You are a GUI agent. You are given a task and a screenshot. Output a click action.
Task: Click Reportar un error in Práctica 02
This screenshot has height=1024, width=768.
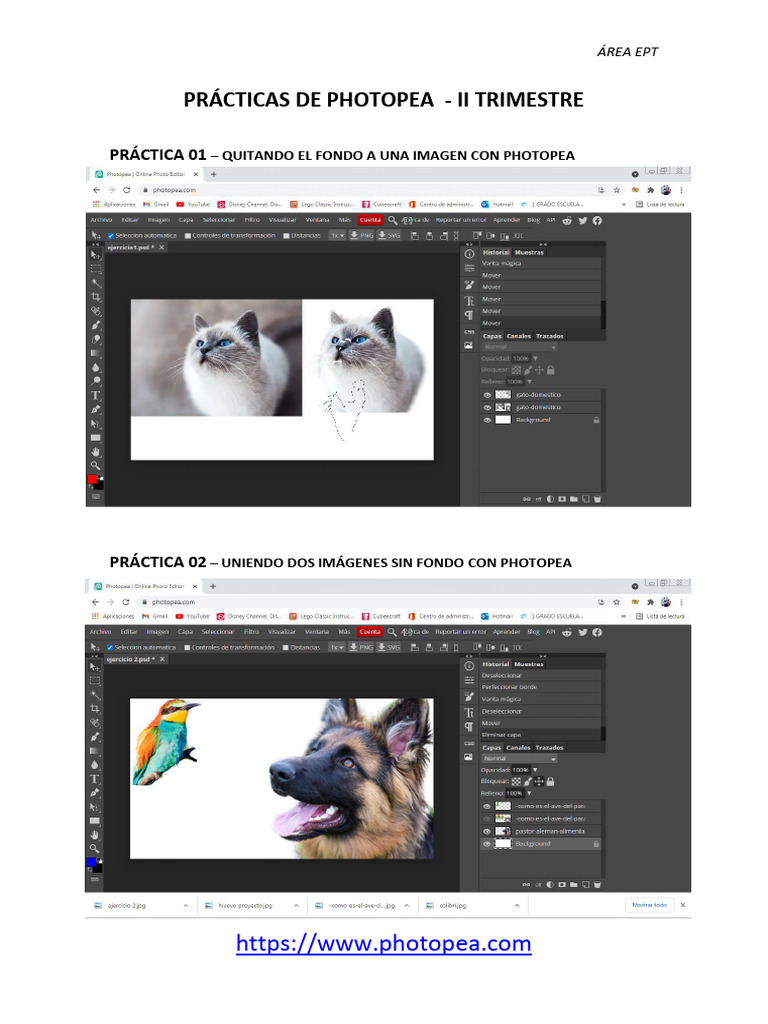click(x=460, y=632)
